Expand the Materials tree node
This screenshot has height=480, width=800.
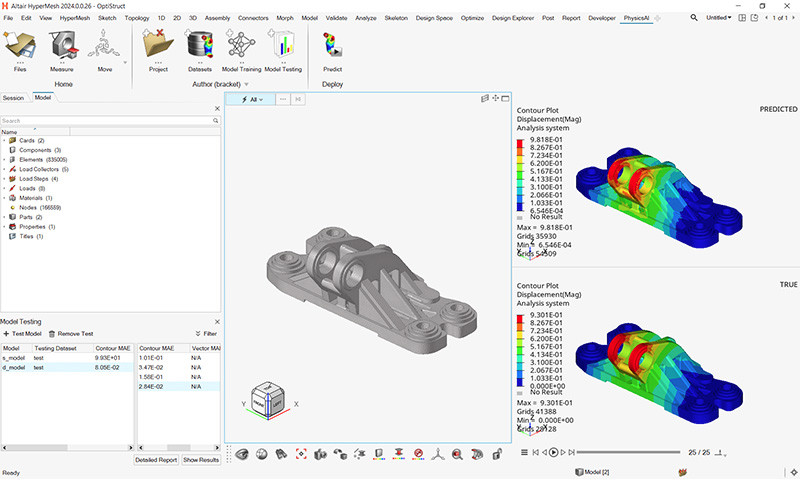click(x=4, y=198)
